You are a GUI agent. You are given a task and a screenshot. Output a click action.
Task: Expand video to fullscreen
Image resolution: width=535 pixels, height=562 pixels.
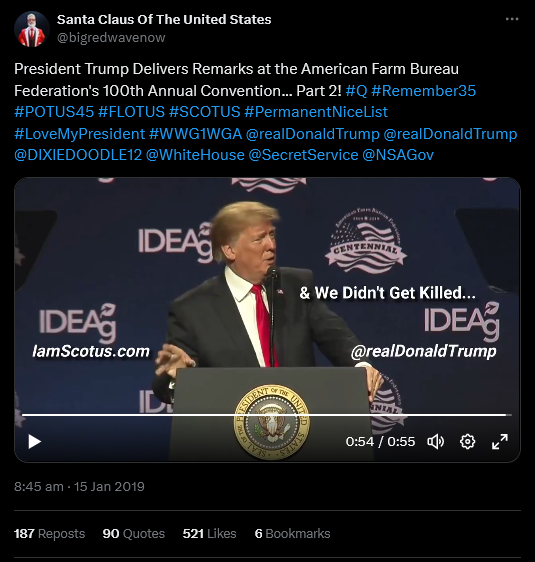pos(500,442)
